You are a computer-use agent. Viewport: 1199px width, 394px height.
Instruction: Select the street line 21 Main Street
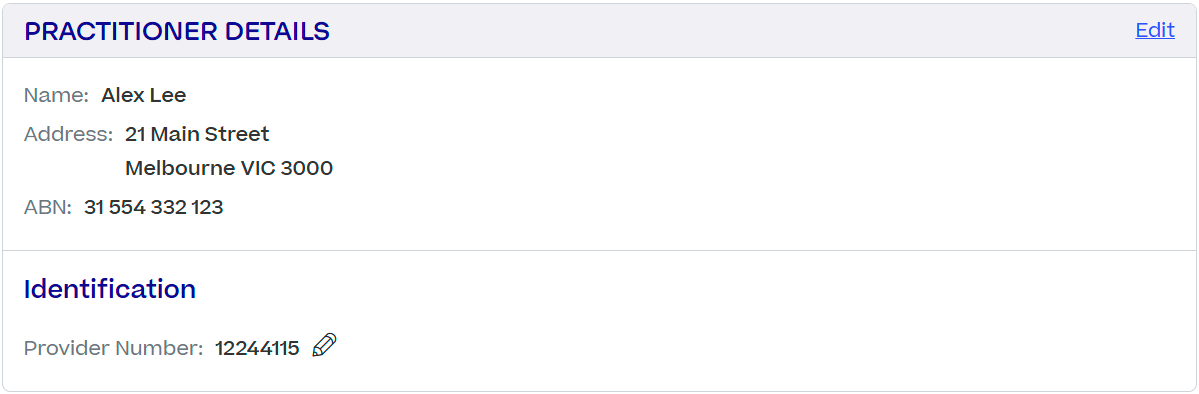click(x=197, y=135)
